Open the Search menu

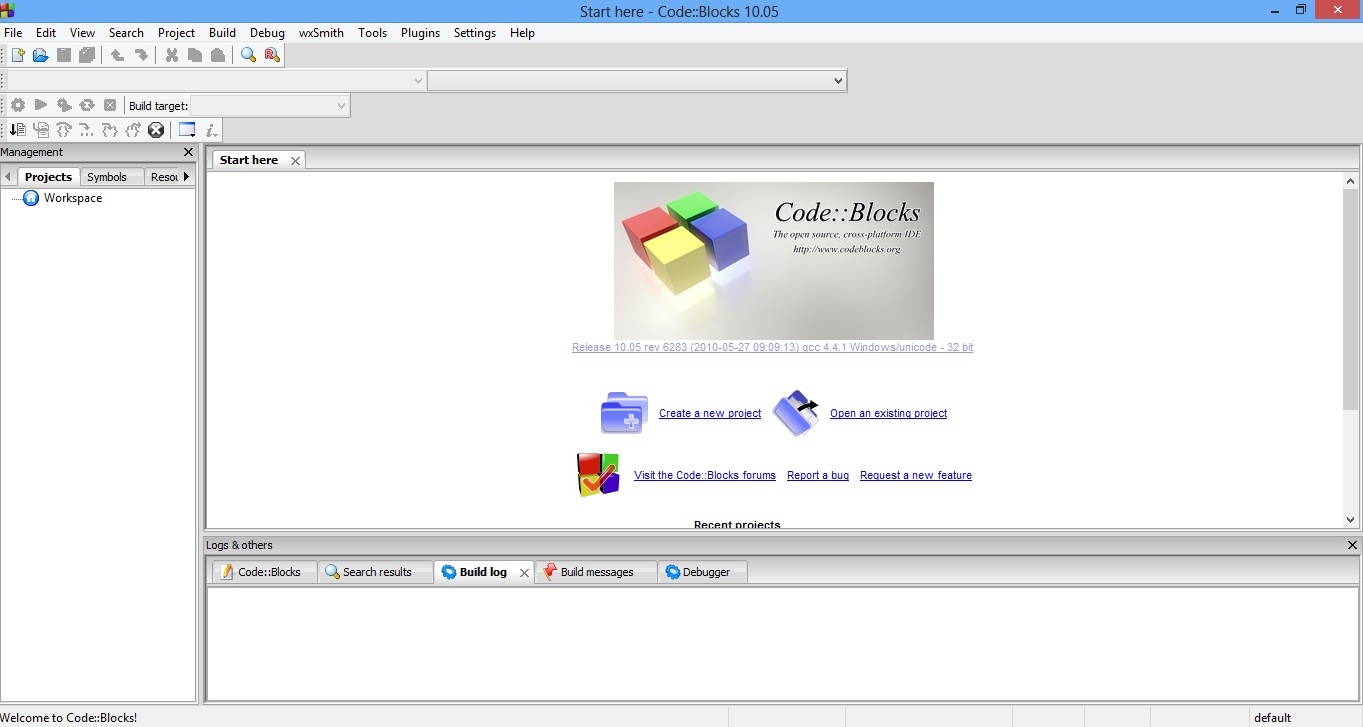[x=126, y=33]
